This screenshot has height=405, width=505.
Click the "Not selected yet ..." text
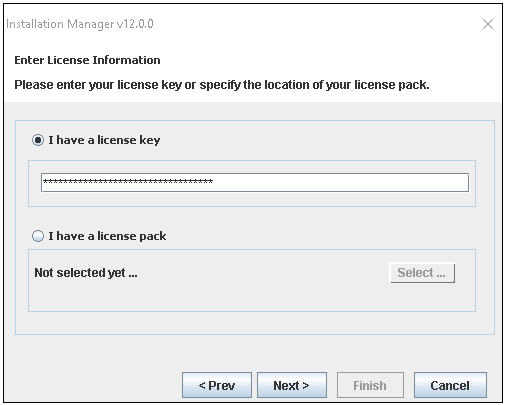pos(86,273)
